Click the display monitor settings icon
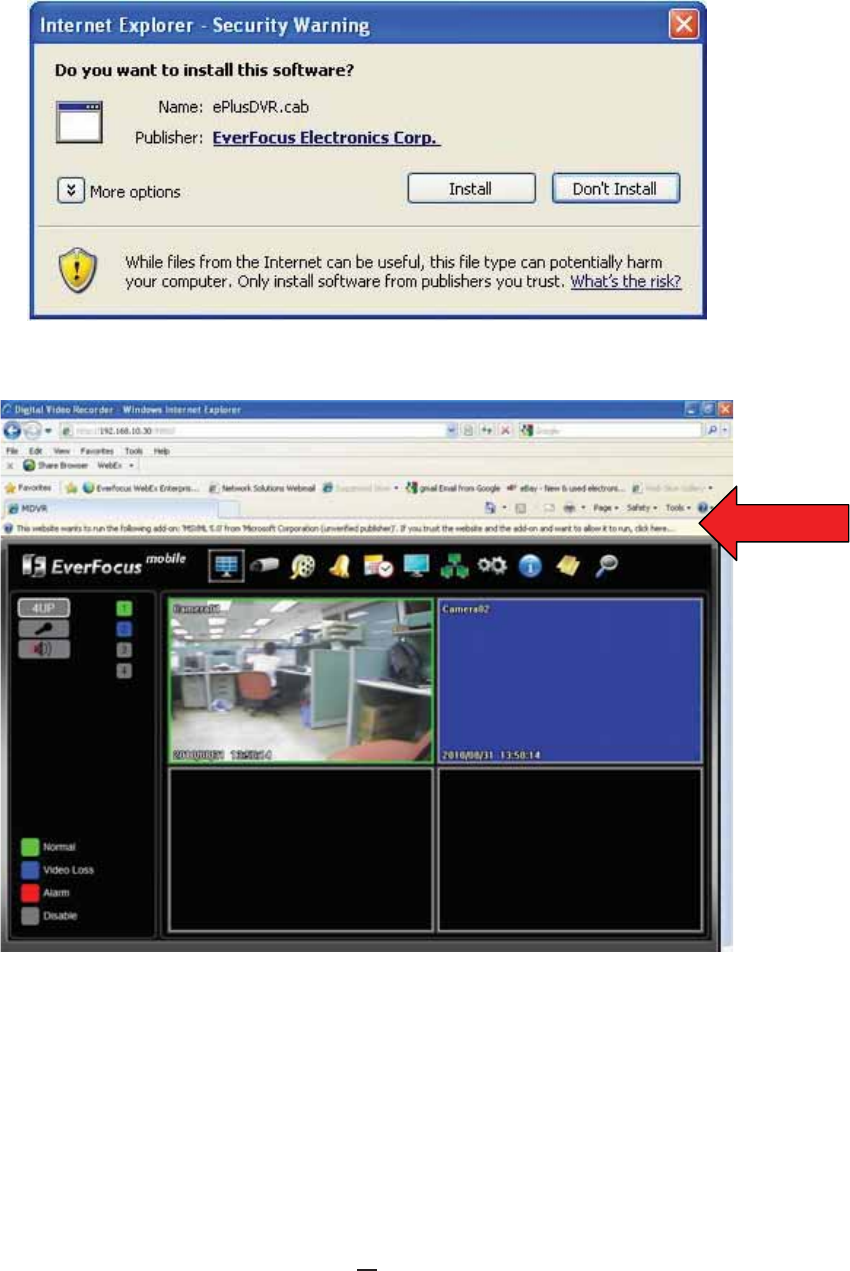 coord(415,567)
